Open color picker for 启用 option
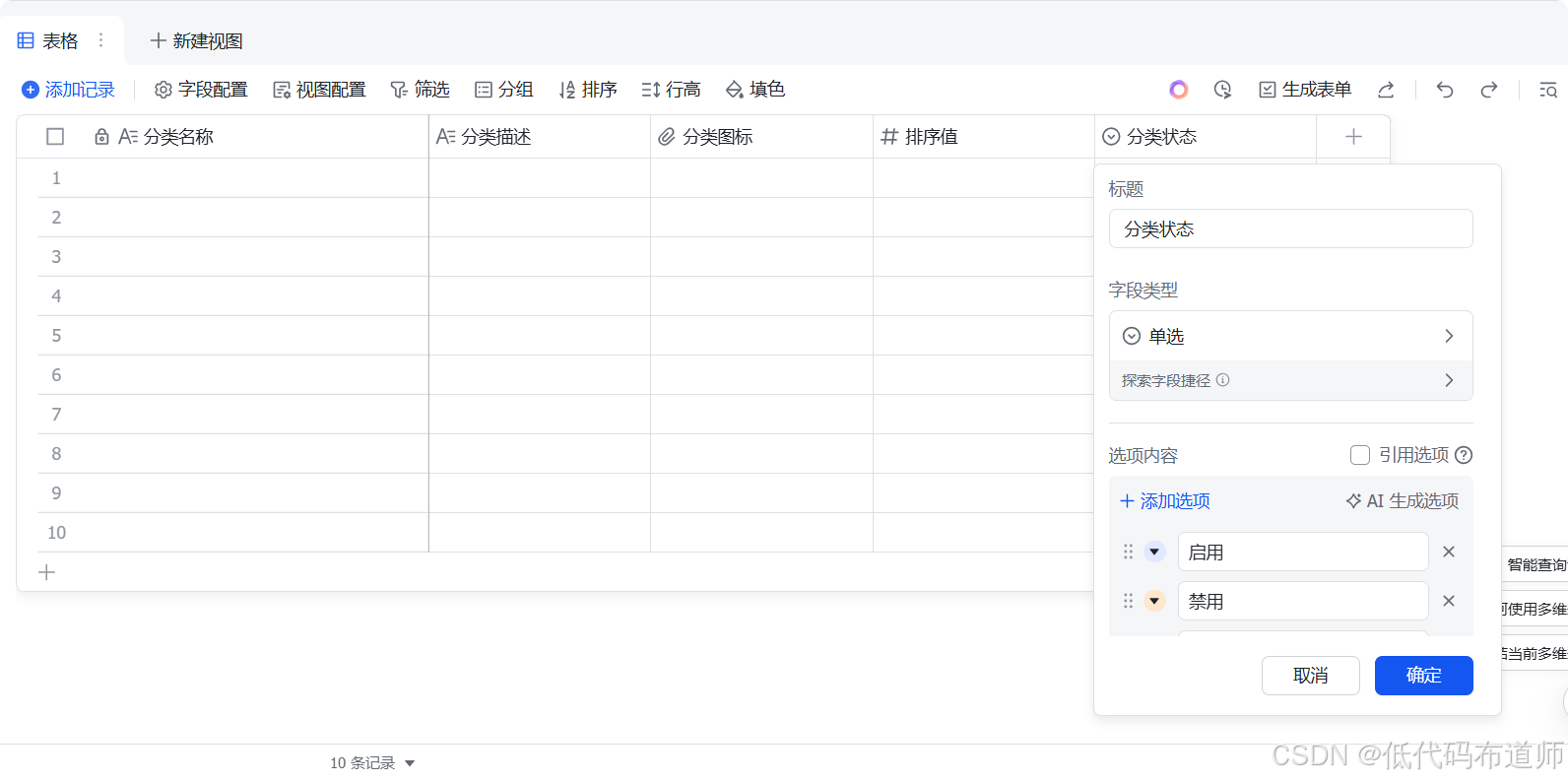Screen dimensions: 1568x782 (x=1154, y=552)
